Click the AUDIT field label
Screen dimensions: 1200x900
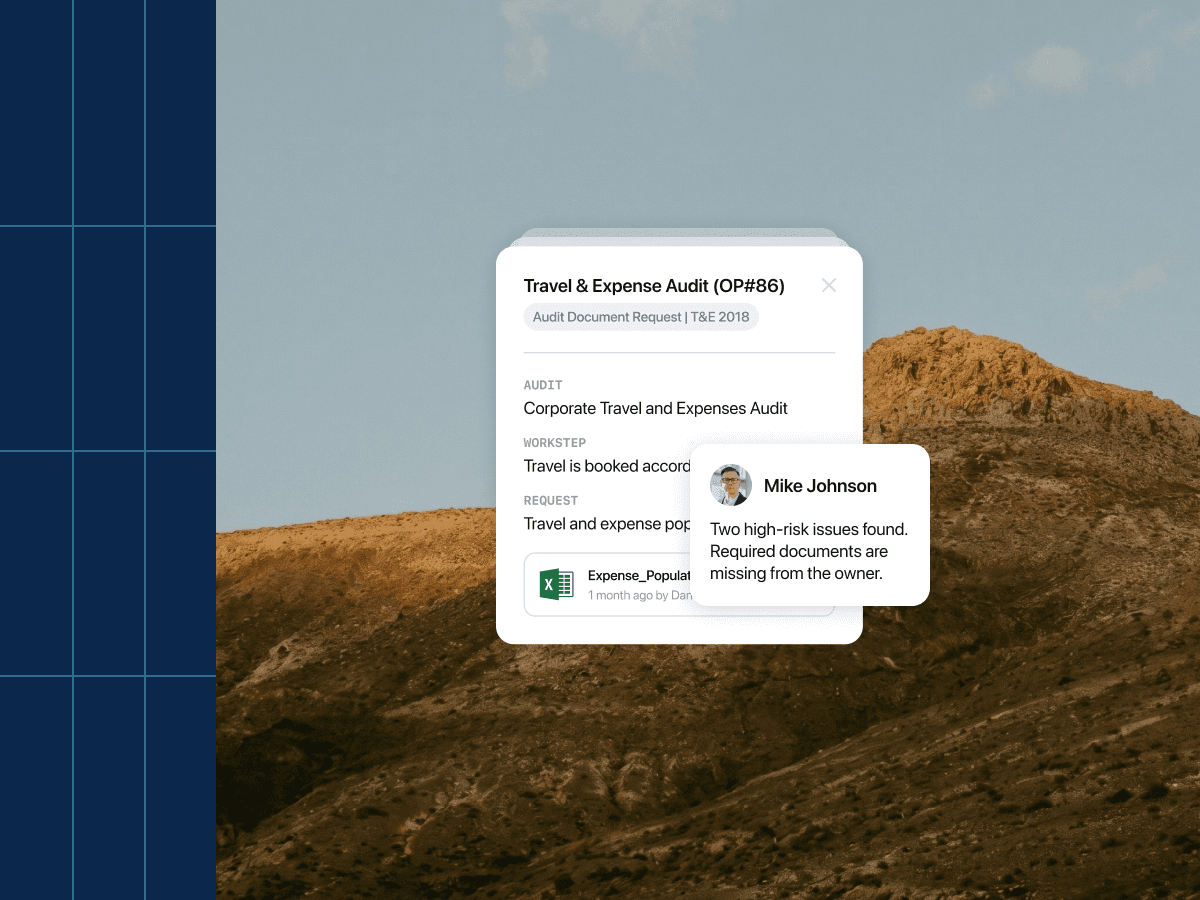tap(543, 385)
